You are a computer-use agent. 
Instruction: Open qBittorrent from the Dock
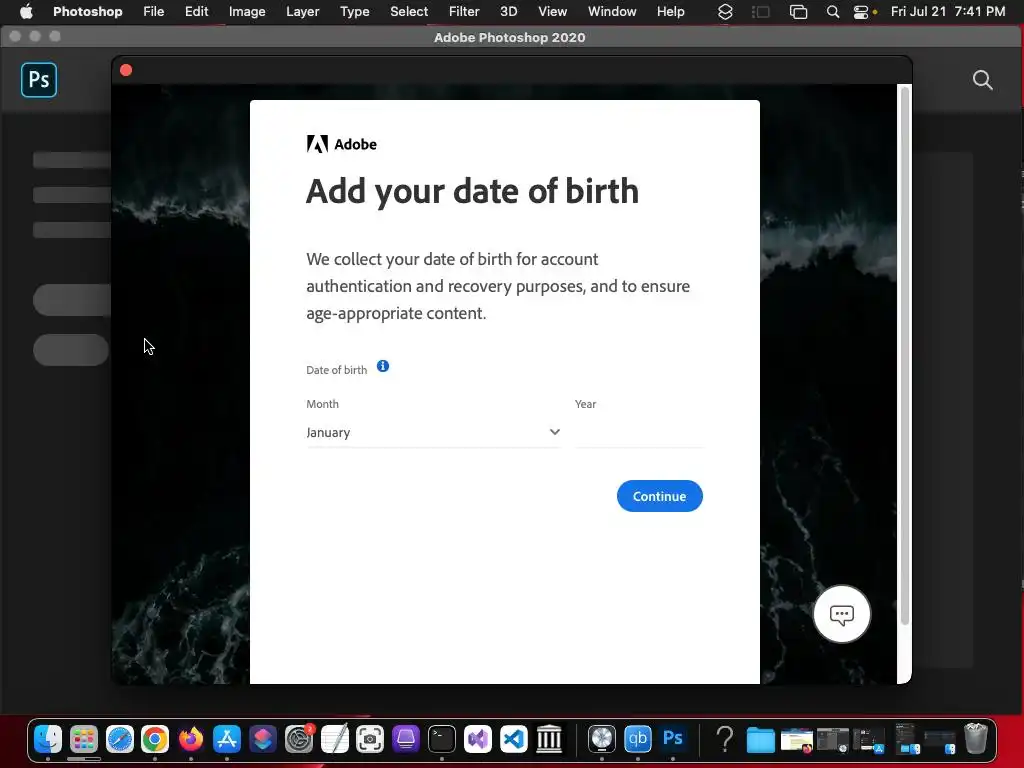point(637,739)
